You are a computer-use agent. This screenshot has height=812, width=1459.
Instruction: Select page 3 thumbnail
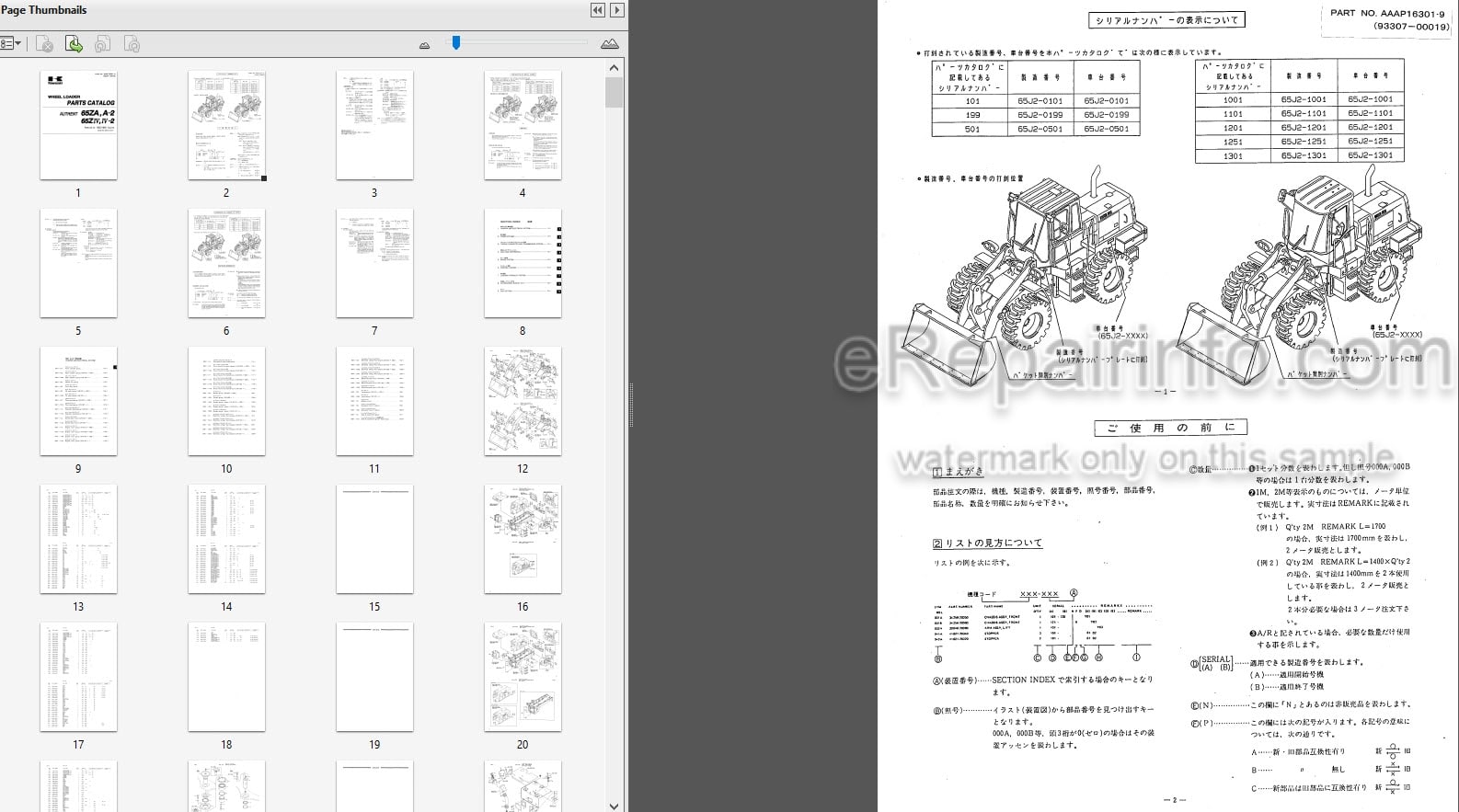point(374,125)
